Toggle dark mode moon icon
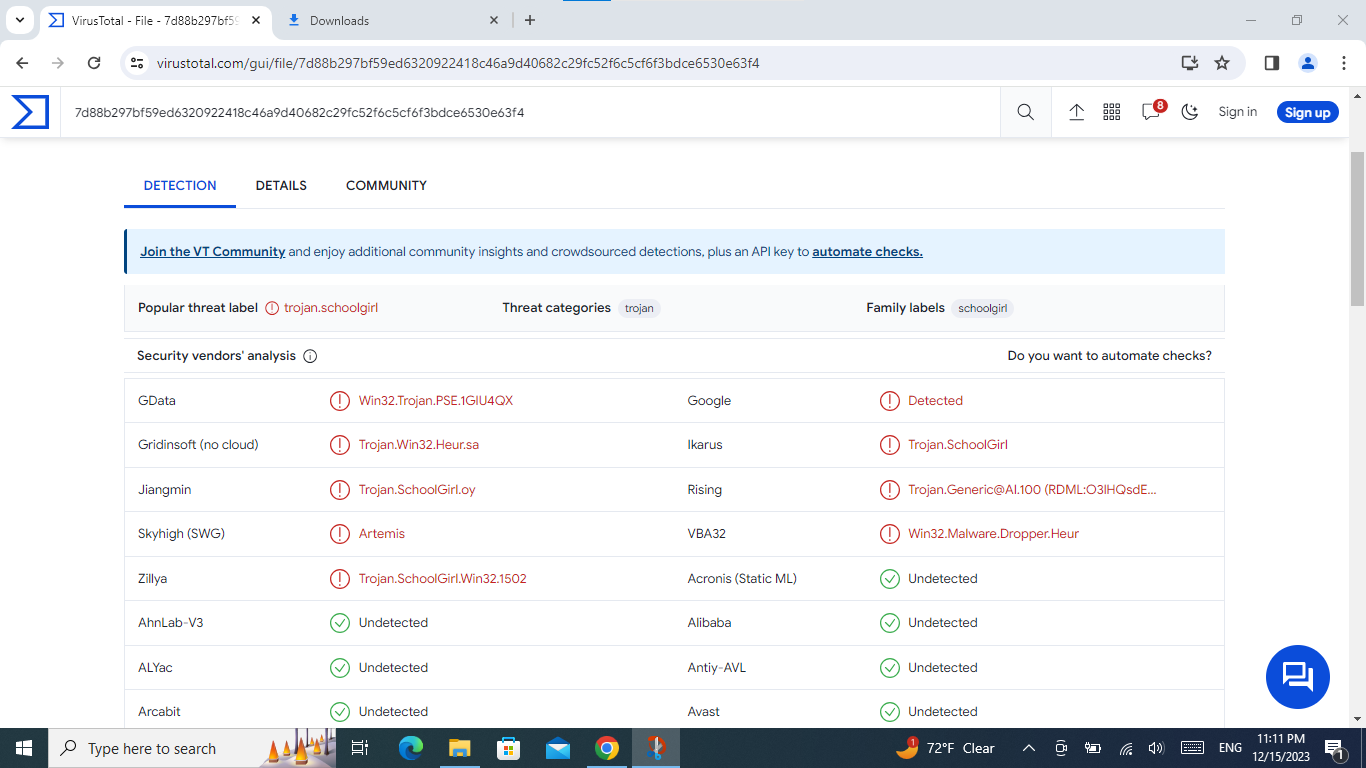 [1189, 112]
